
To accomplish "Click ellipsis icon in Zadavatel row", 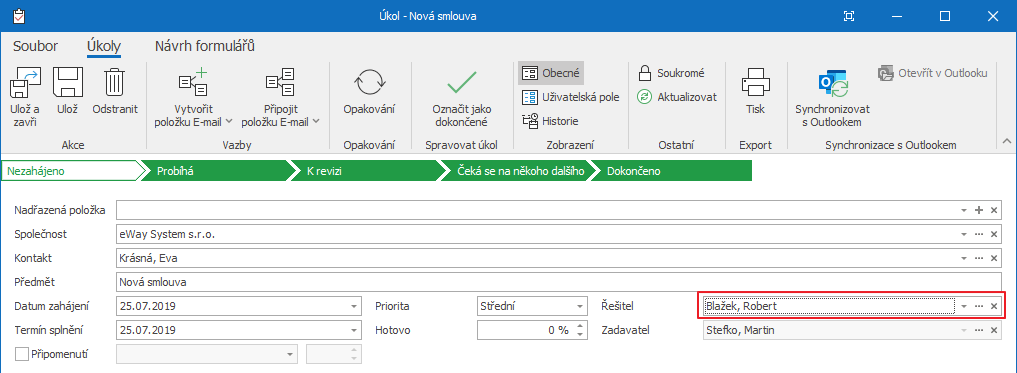I will 979,330.
